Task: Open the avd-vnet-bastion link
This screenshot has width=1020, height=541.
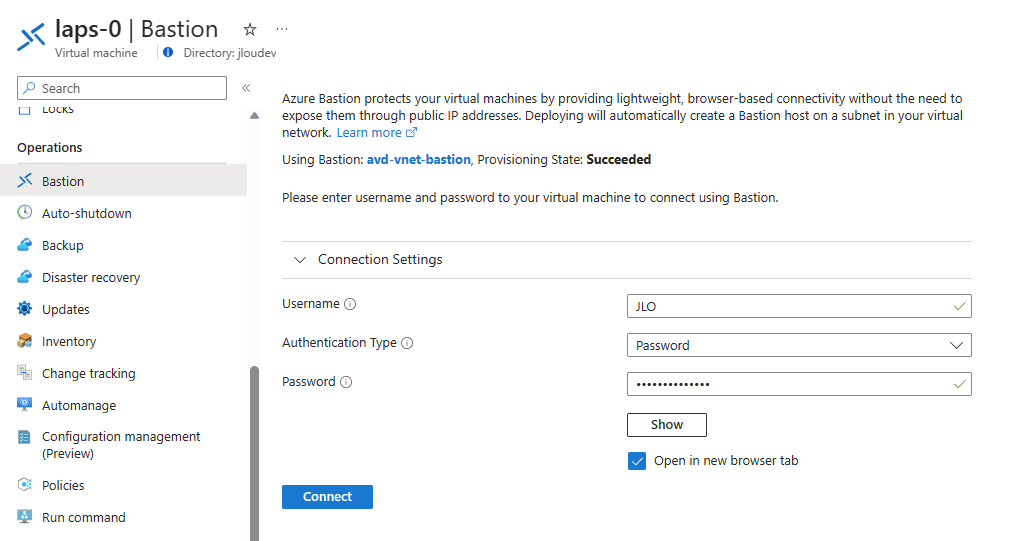Action: pyautogui.click(x=418, y=159)
